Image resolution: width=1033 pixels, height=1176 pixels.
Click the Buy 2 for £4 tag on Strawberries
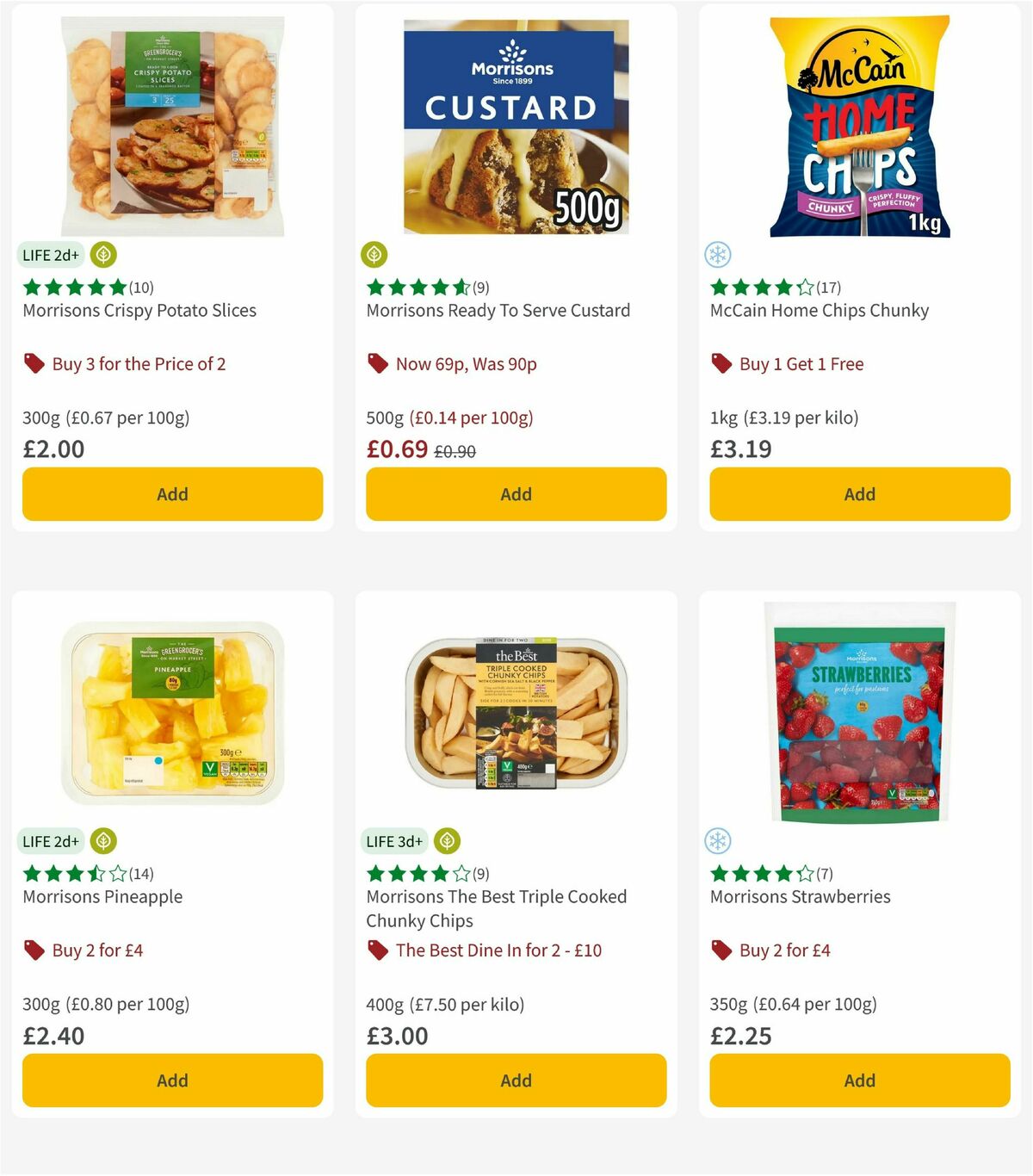[x=785, y=950]
